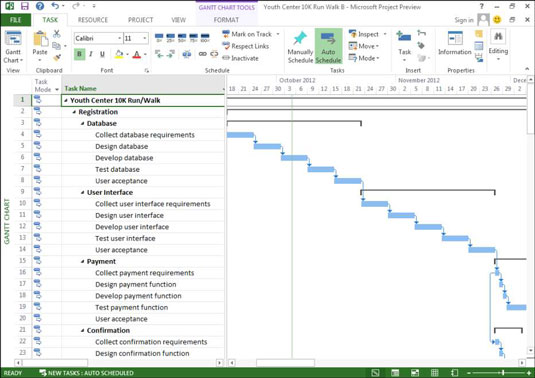Open the yellow background color swatch

click(x=119, y=54)
